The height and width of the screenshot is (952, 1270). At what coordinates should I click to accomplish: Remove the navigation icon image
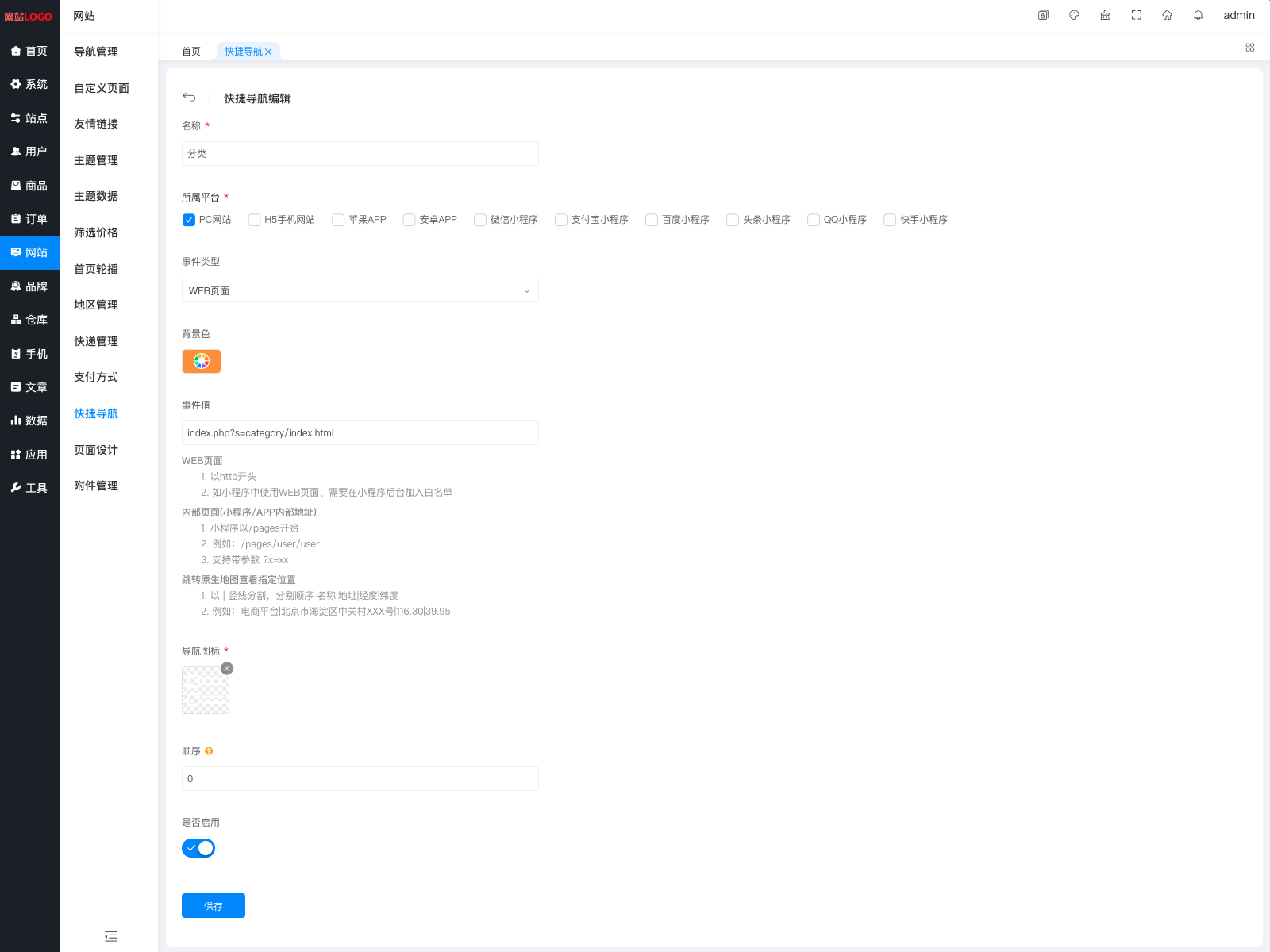click(227, 669)
